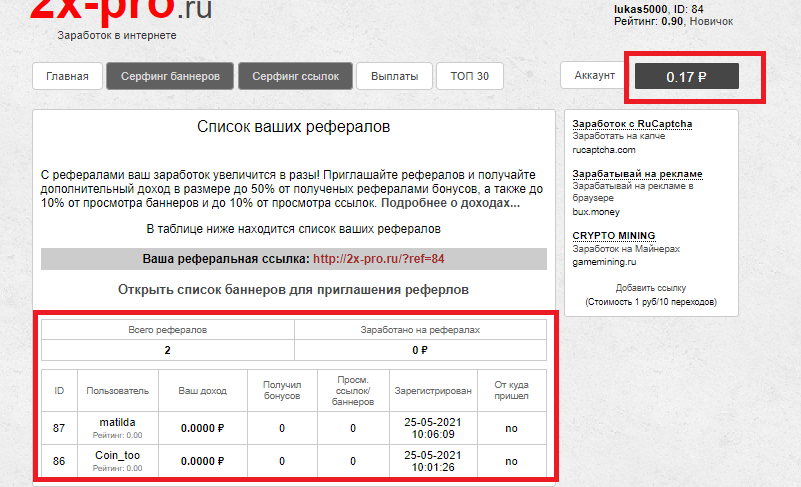
Task: Open the referral link http://2x-pro.ru/?ref=84
Action: point(378,259)
